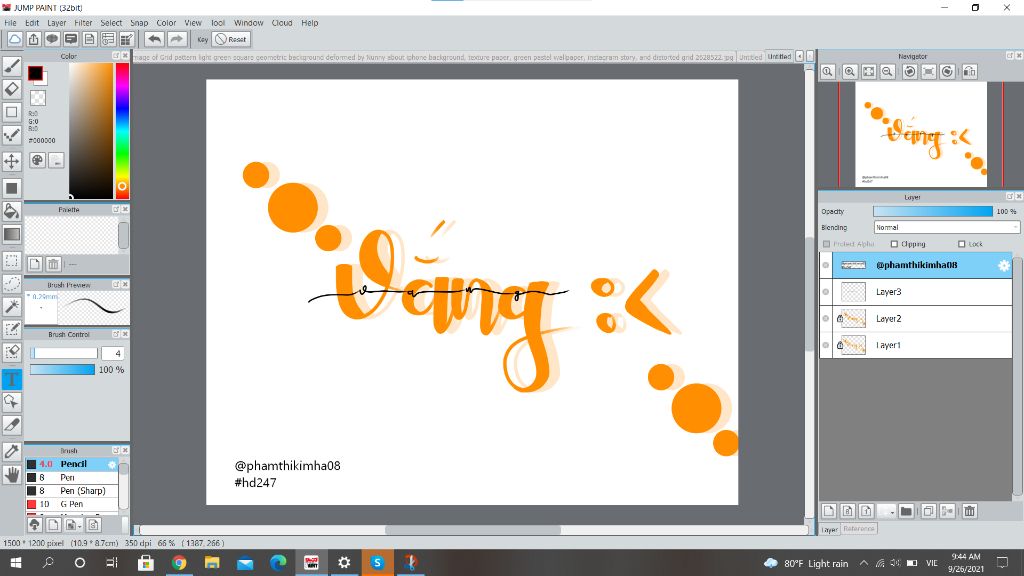
Task: Adjust the layer Opacity slider
Action: tap(933, 211)
